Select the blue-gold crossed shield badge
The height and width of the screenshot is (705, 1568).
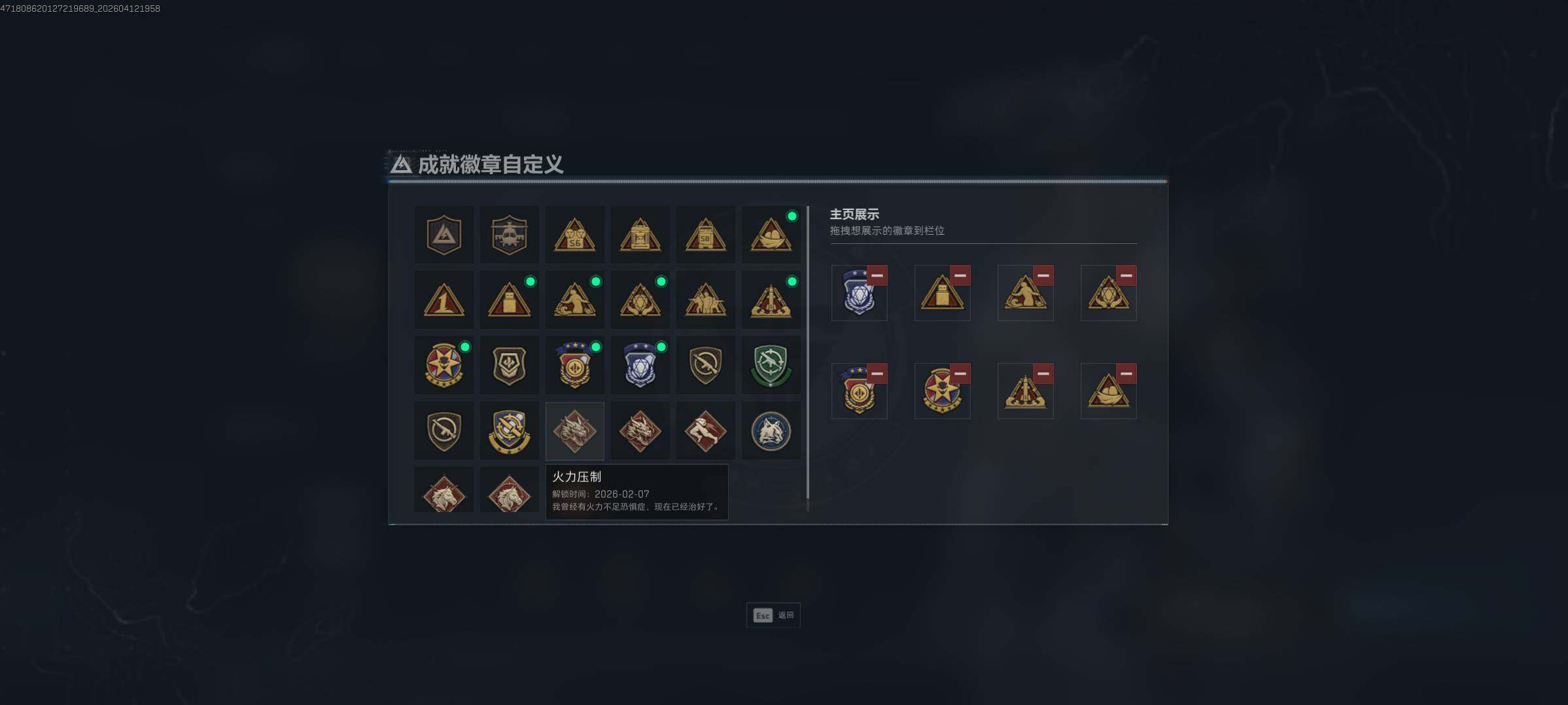pyautogui.click(x=509, y=431)
